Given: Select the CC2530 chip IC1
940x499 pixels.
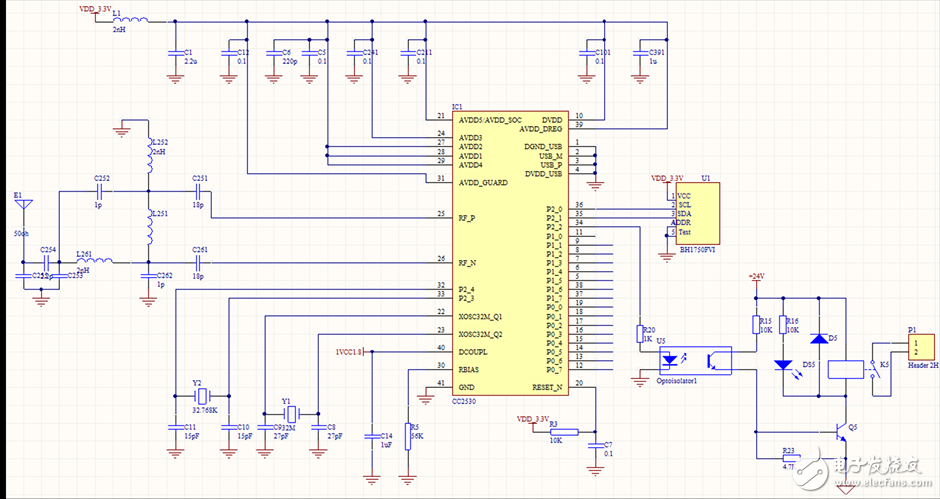Looking at the screenshot, I should (510, 250).
